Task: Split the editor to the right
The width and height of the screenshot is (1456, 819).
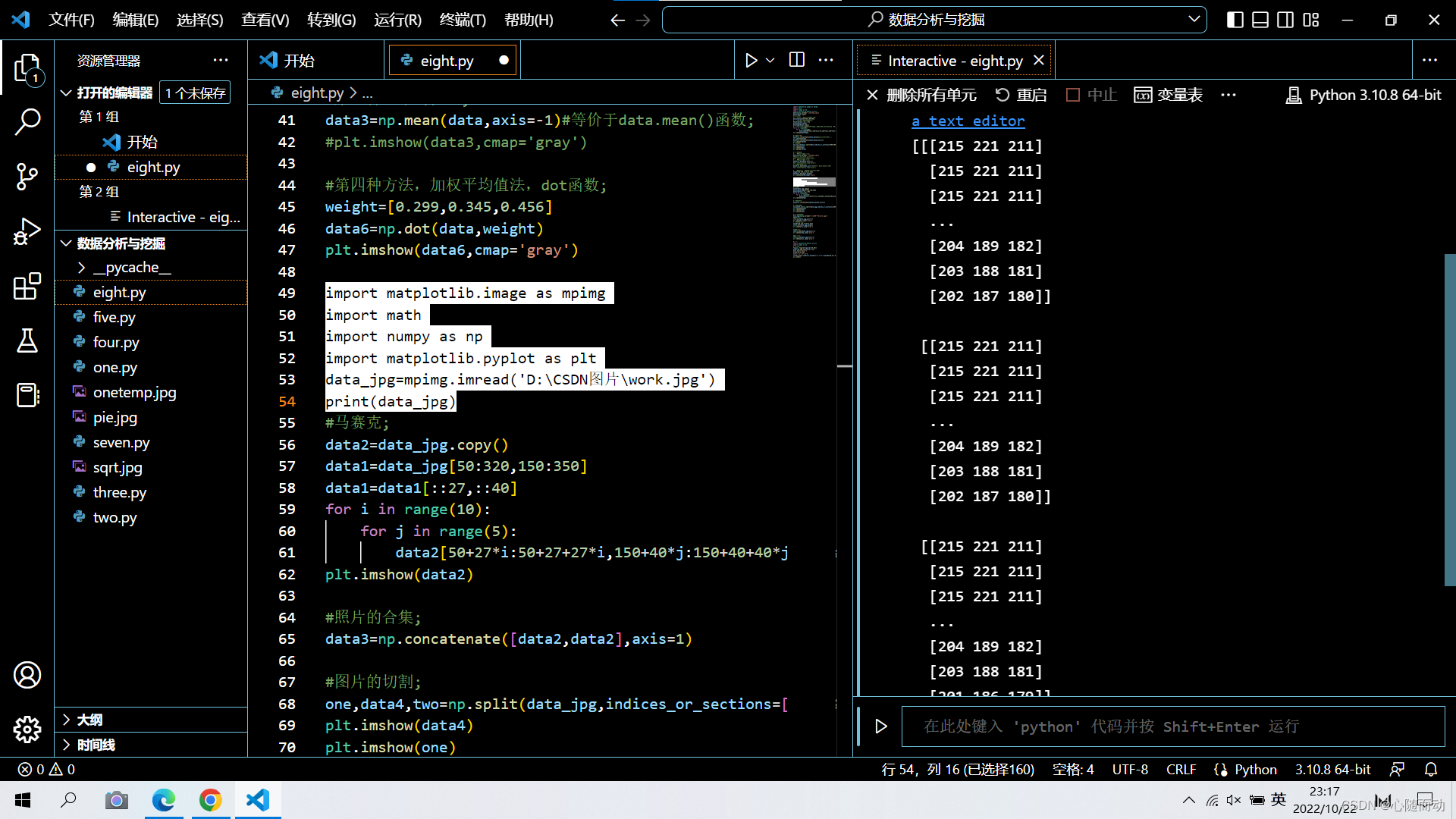Action: pos(797,61)
